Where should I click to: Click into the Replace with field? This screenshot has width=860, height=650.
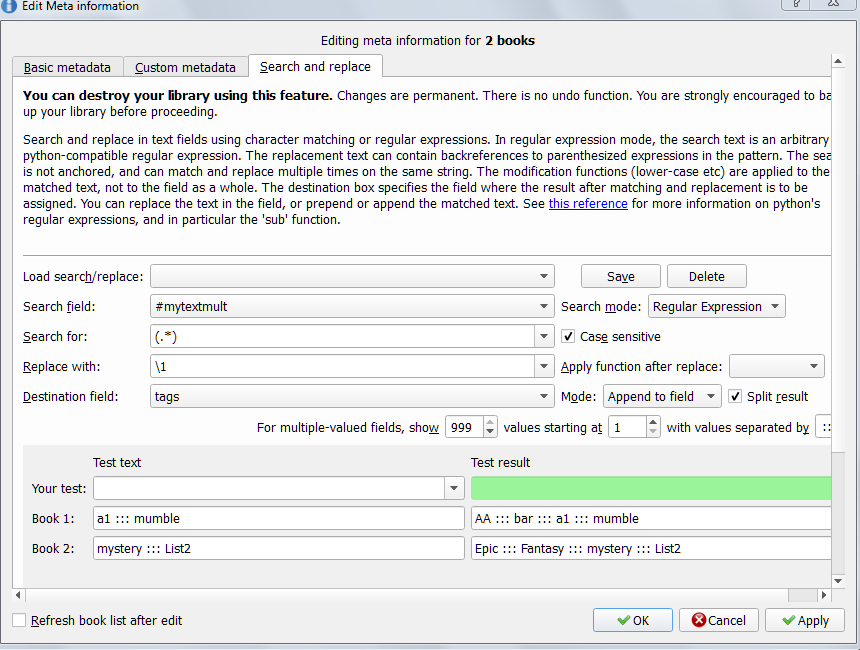click(342, 366)
